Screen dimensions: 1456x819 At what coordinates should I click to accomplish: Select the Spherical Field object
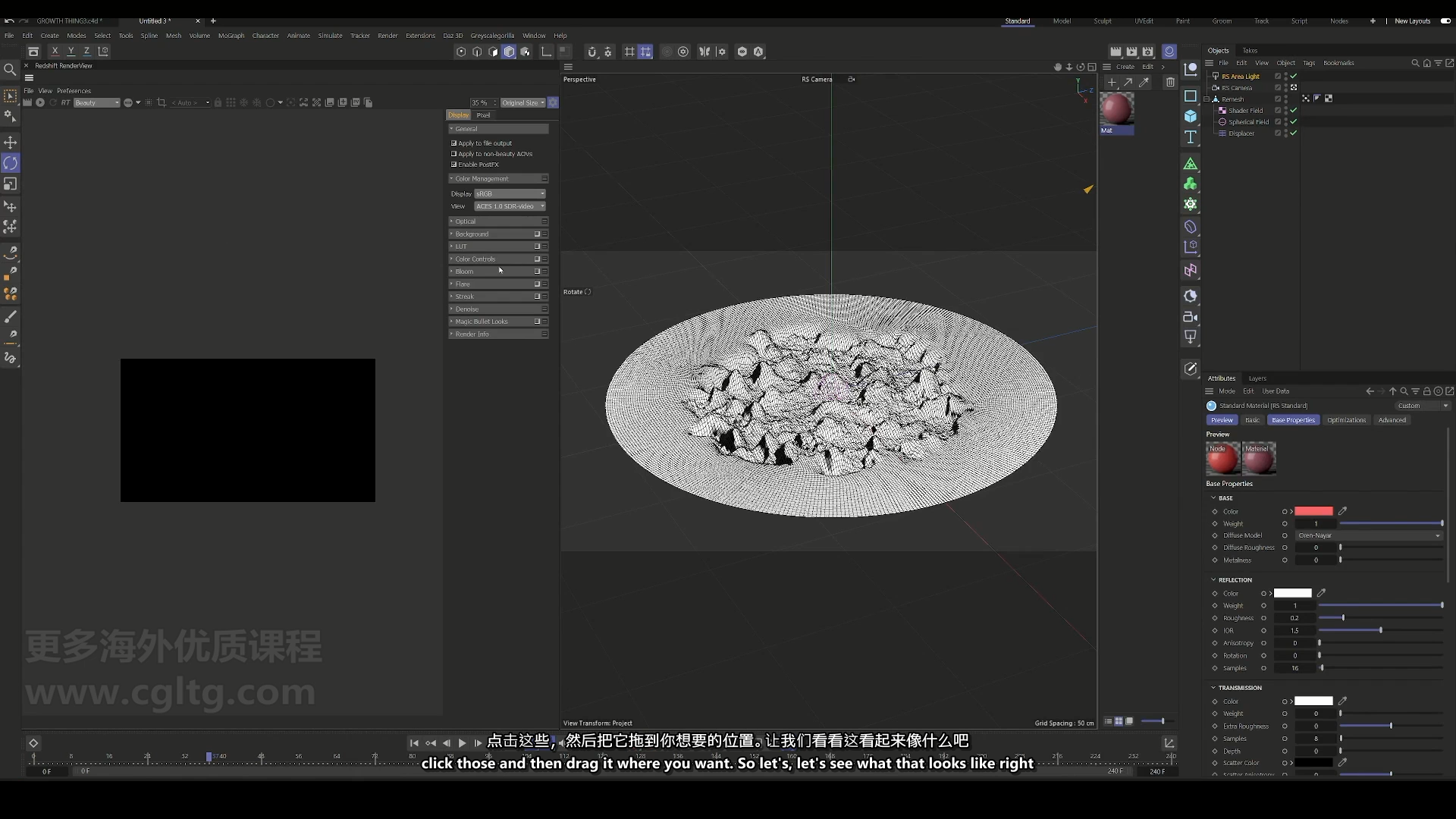(1248, 122)
